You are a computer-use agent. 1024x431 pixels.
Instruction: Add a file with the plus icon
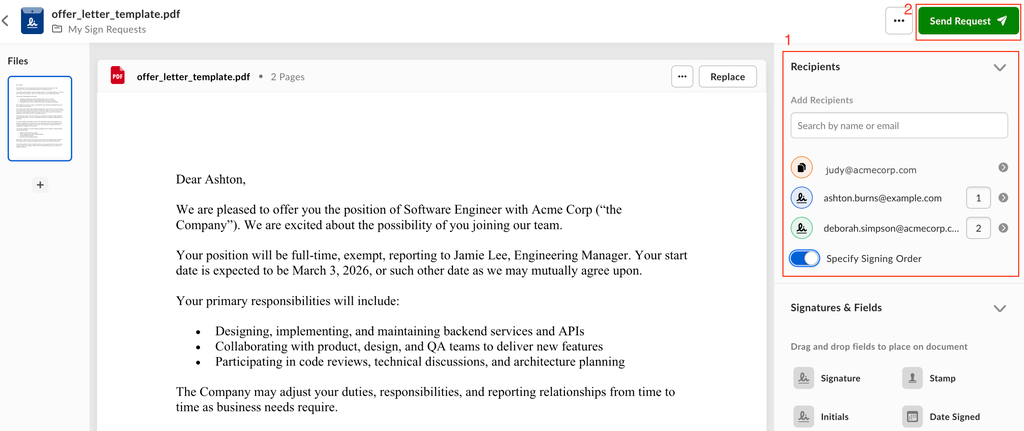click(x=40, y=185)
